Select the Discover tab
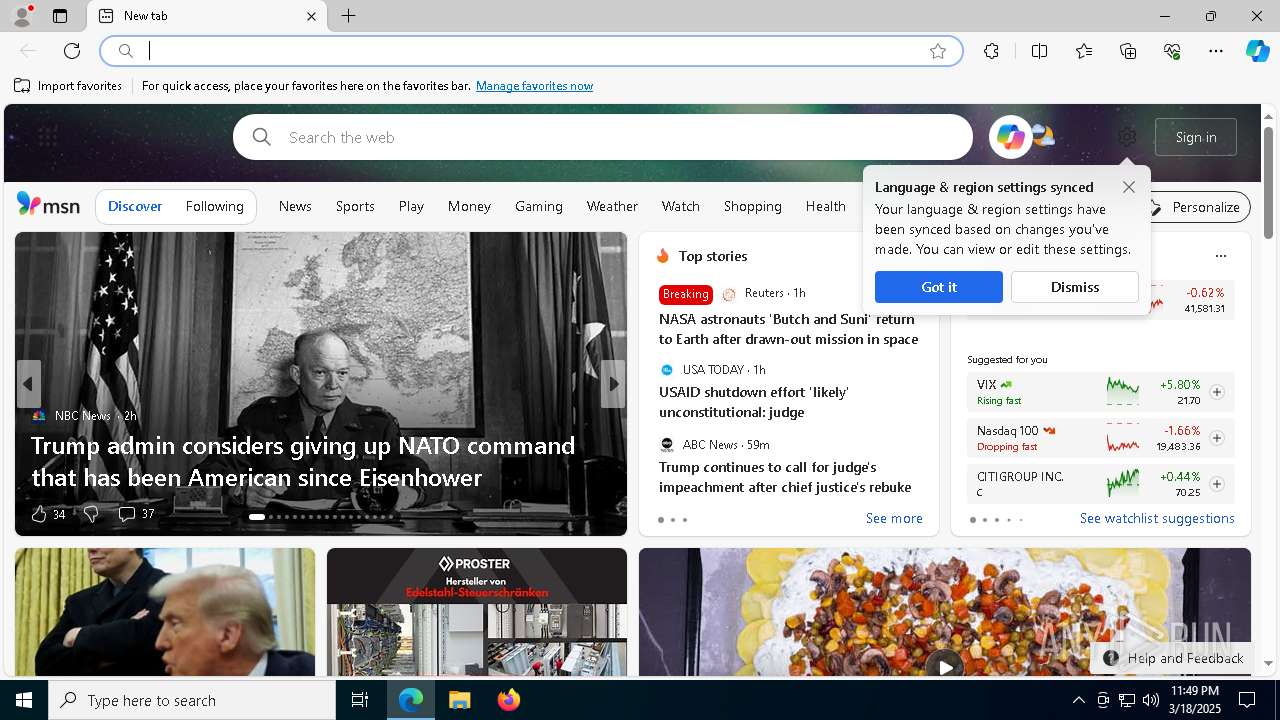Screen dimensions: 1280x720 135,206
